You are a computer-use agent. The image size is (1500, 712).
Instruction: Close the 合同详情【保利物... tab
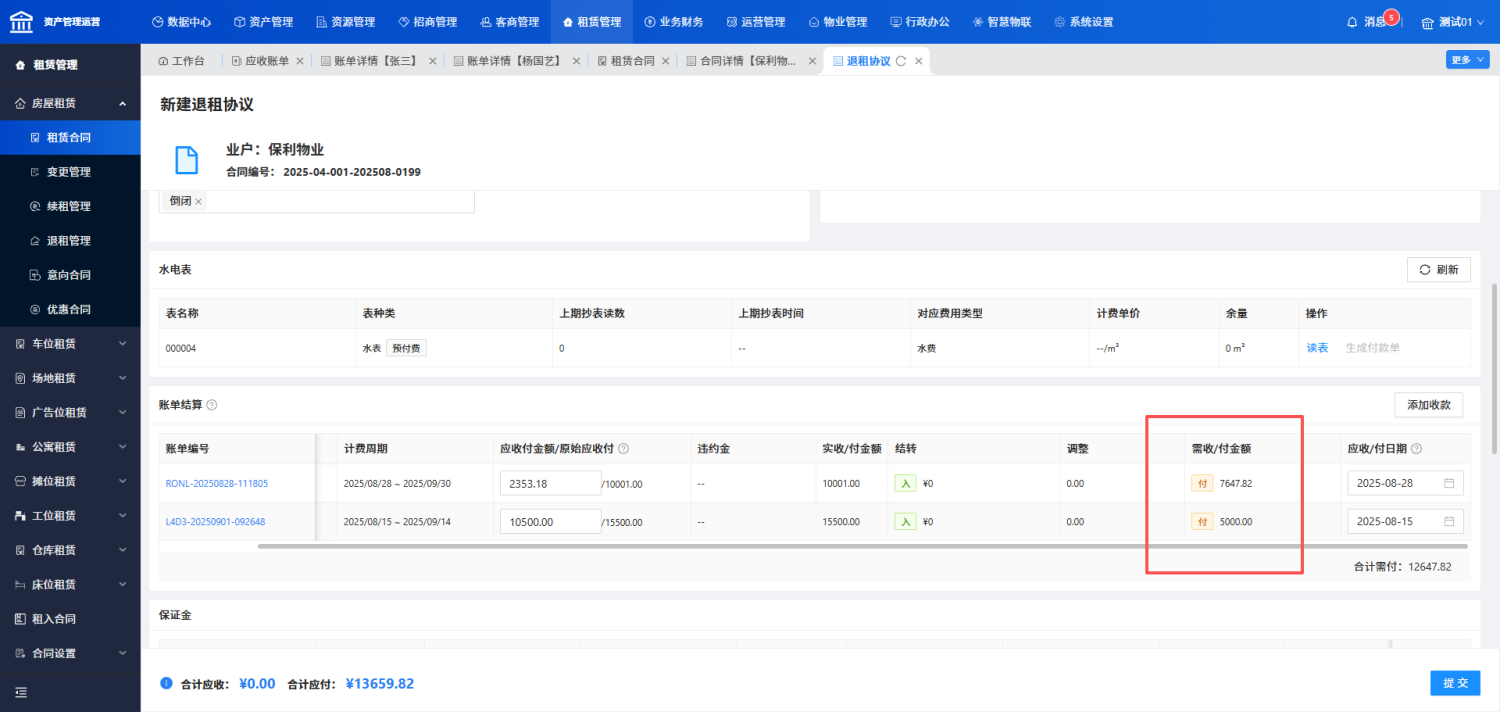[811, 61]
